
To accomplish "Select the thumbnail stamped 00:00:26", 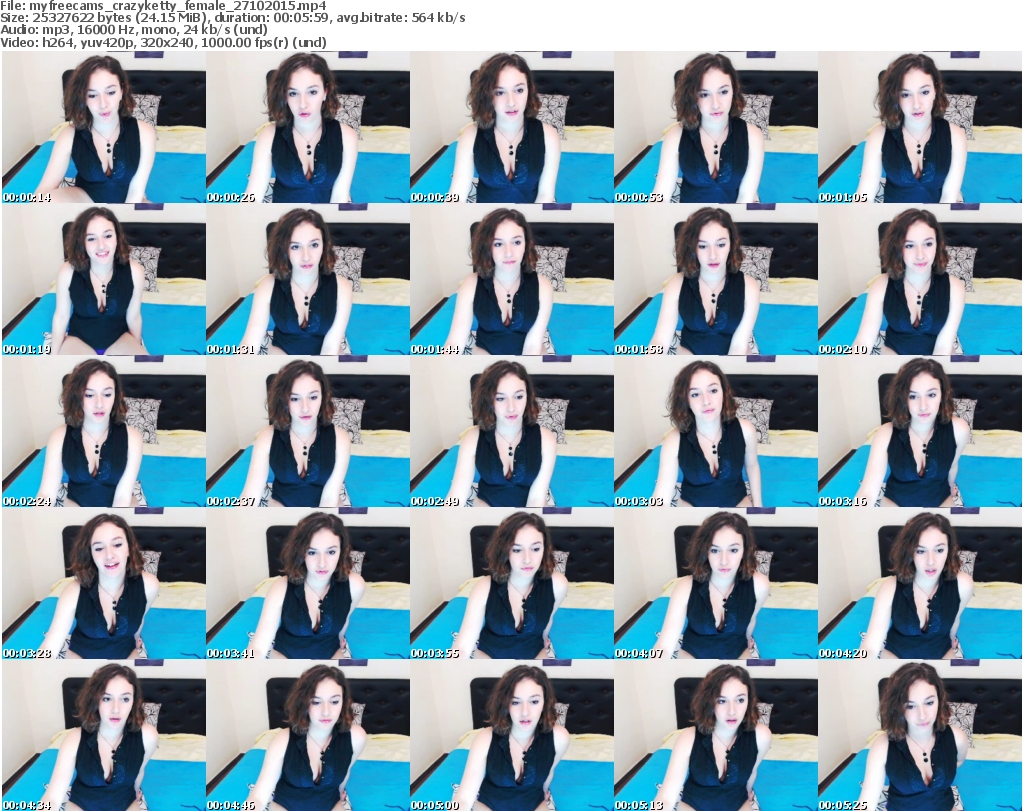I will click(308, 127).
